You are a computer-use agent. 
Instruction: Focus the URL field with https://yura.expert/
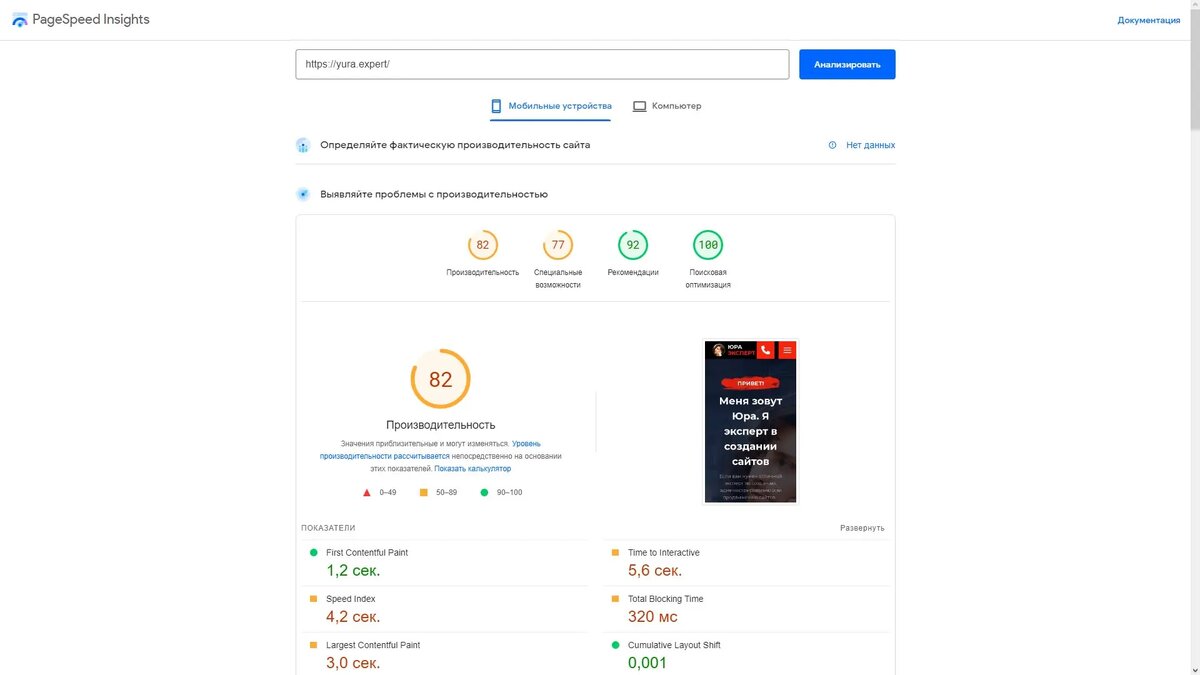[542, 64]
